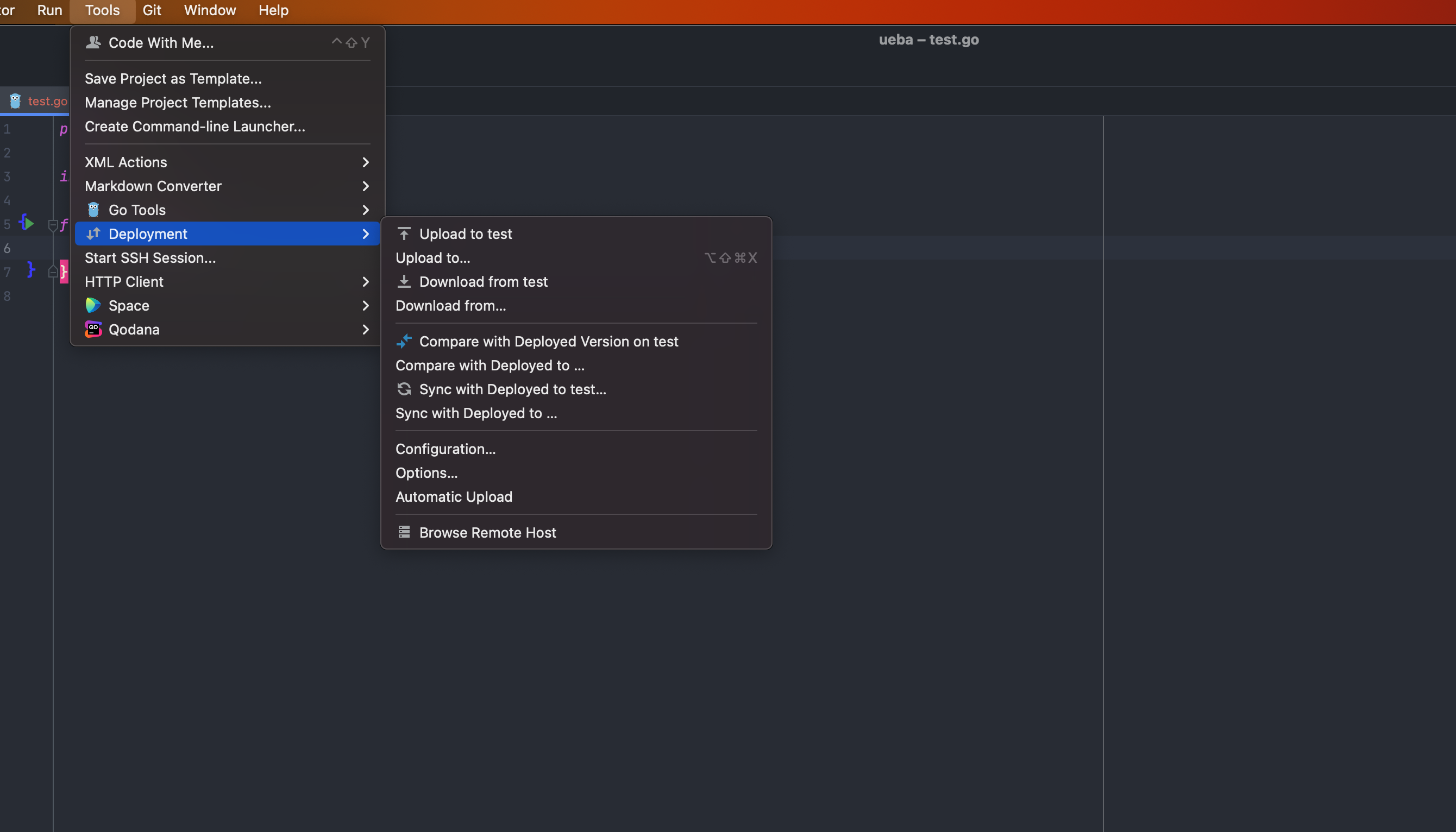Click the Compare with Deployed Version icon

pyautogui.click(x=404, y=341)
